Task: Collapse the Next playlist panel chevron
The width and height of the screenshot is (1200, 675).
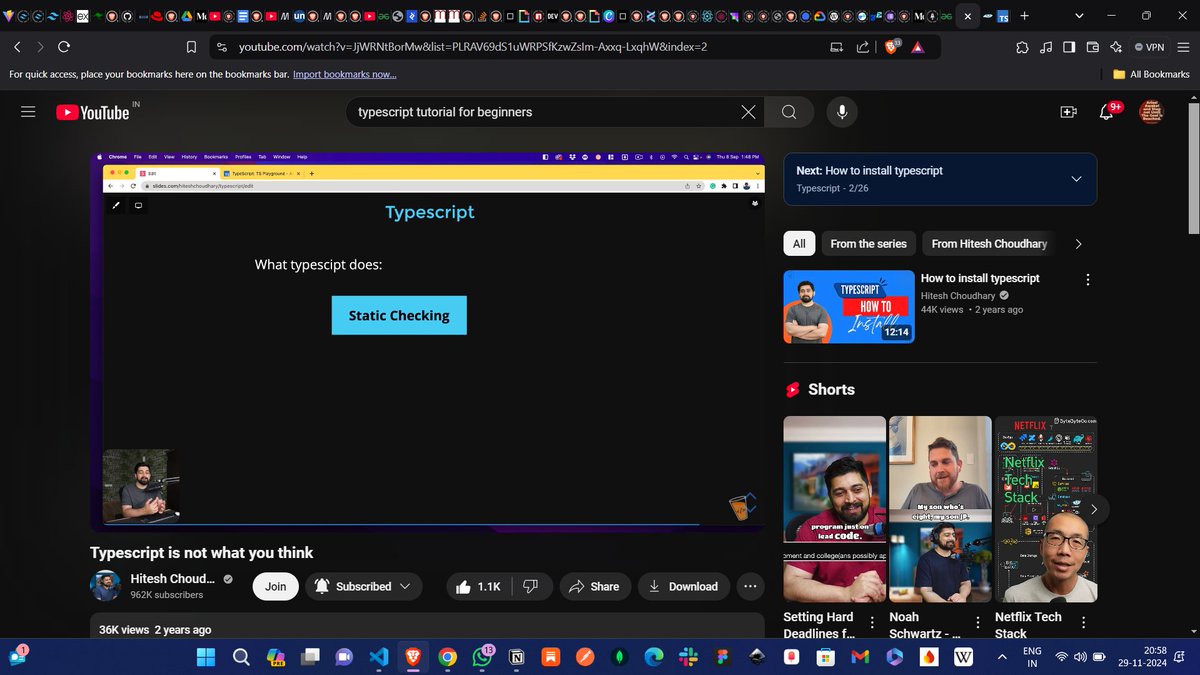Action: (1076, 179)
